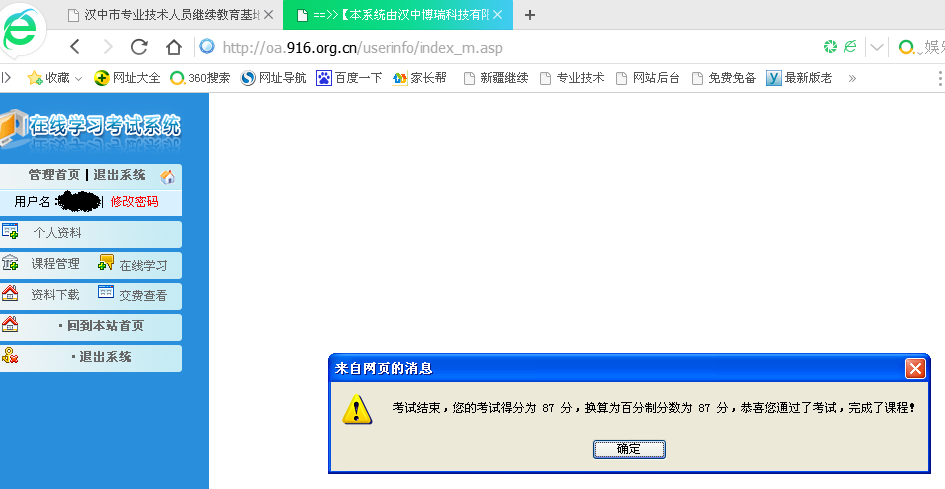
Task: Click the 交费查看 icon
Action: tap(106, 293)
